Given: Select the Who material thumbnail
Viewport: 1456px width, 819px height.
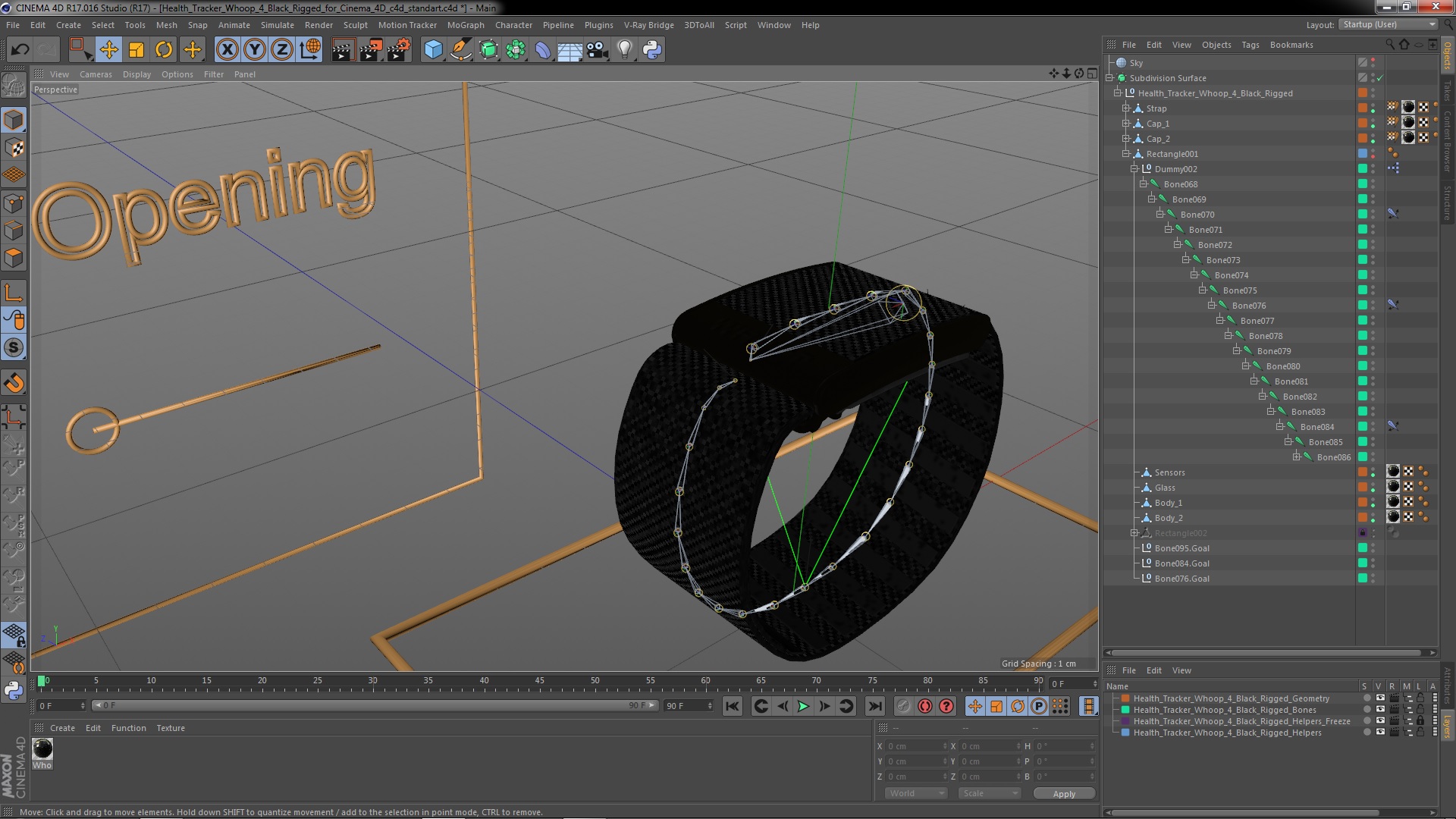Looking at the screenshot, I should (42, 749).
